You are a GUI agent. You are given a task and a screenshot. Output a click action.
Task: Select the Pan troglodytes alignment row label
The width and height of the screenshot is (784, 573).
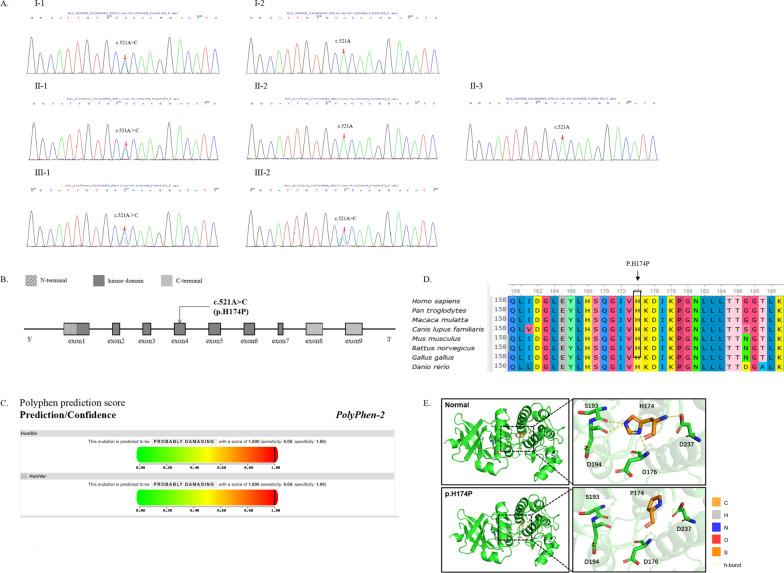[439, 310]
